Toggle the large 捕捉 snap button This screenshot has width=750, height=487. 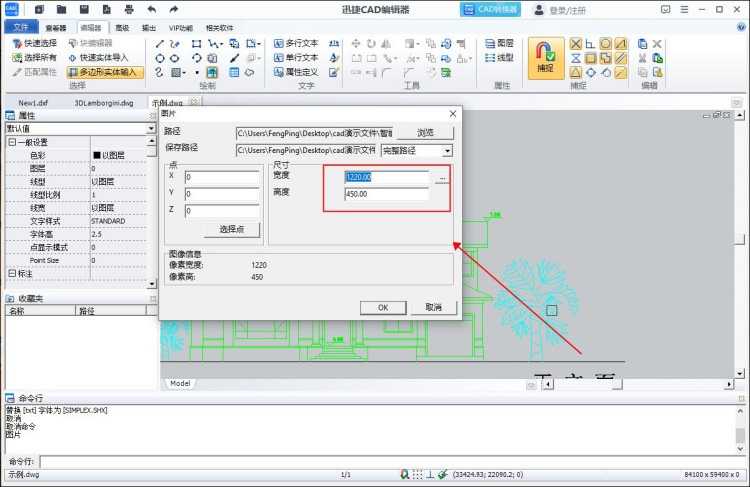[546, 58]
